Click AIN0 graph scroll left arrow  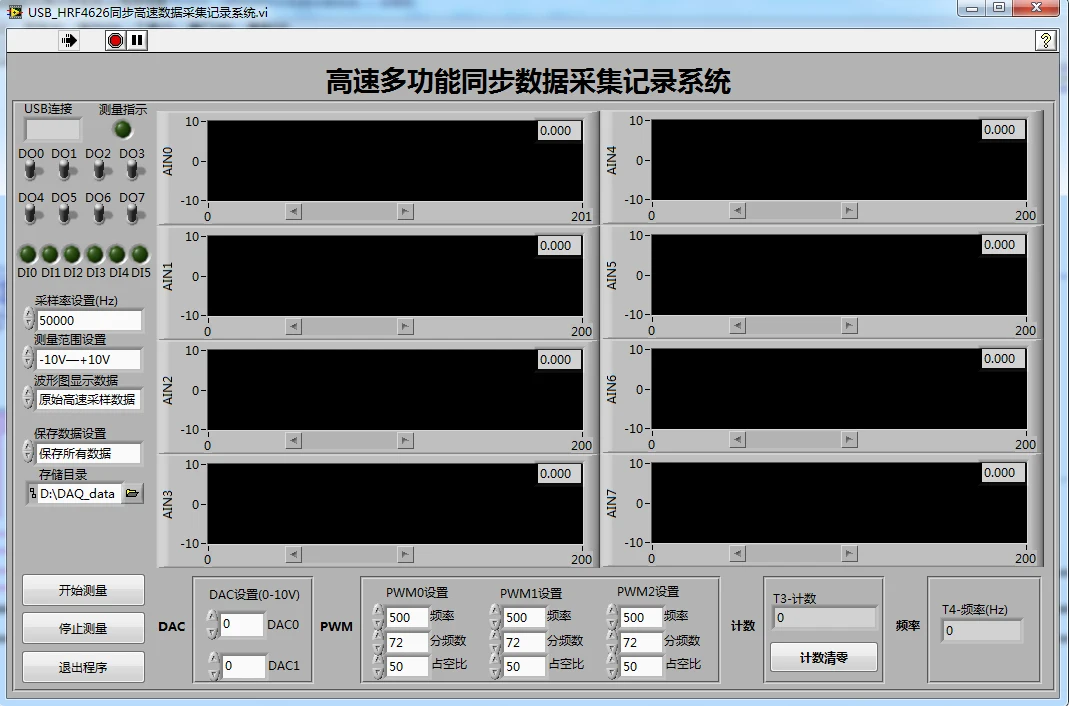[x=293, y=211]
